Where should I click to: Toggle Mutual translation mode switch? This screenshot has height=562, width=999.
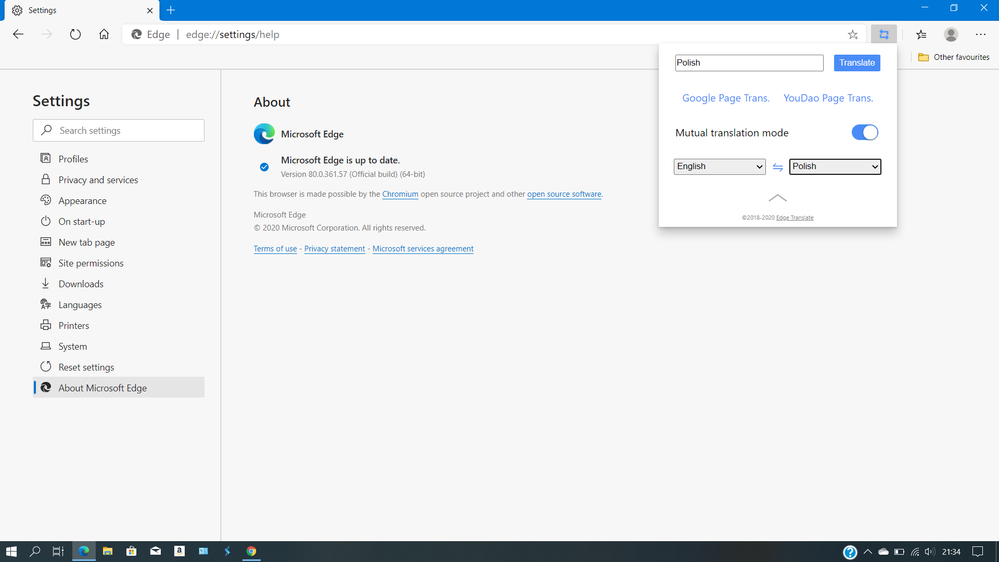864,133
